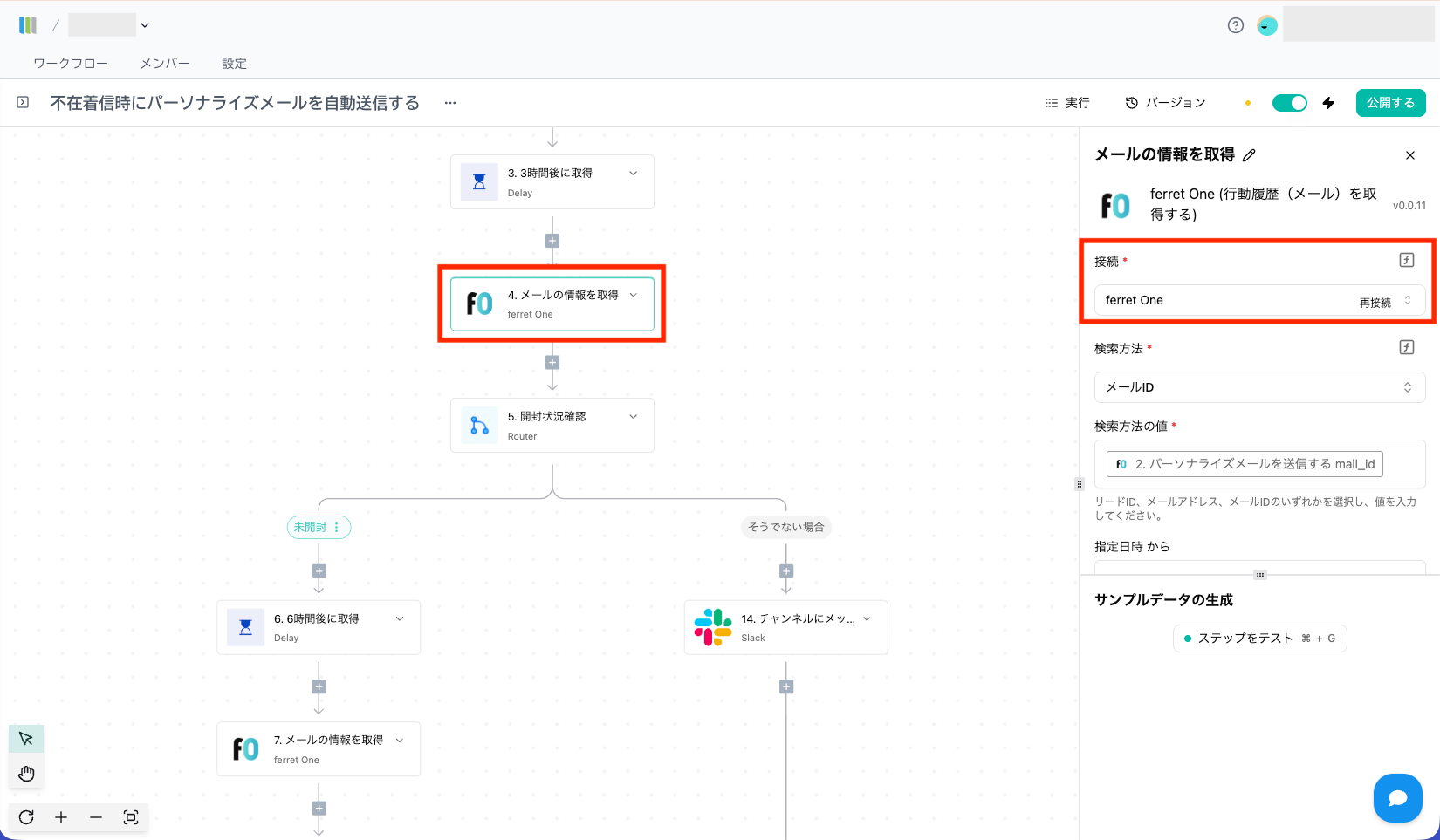
Task: Click the ステップをテスト button
Action: click(x=1259, y=639)
